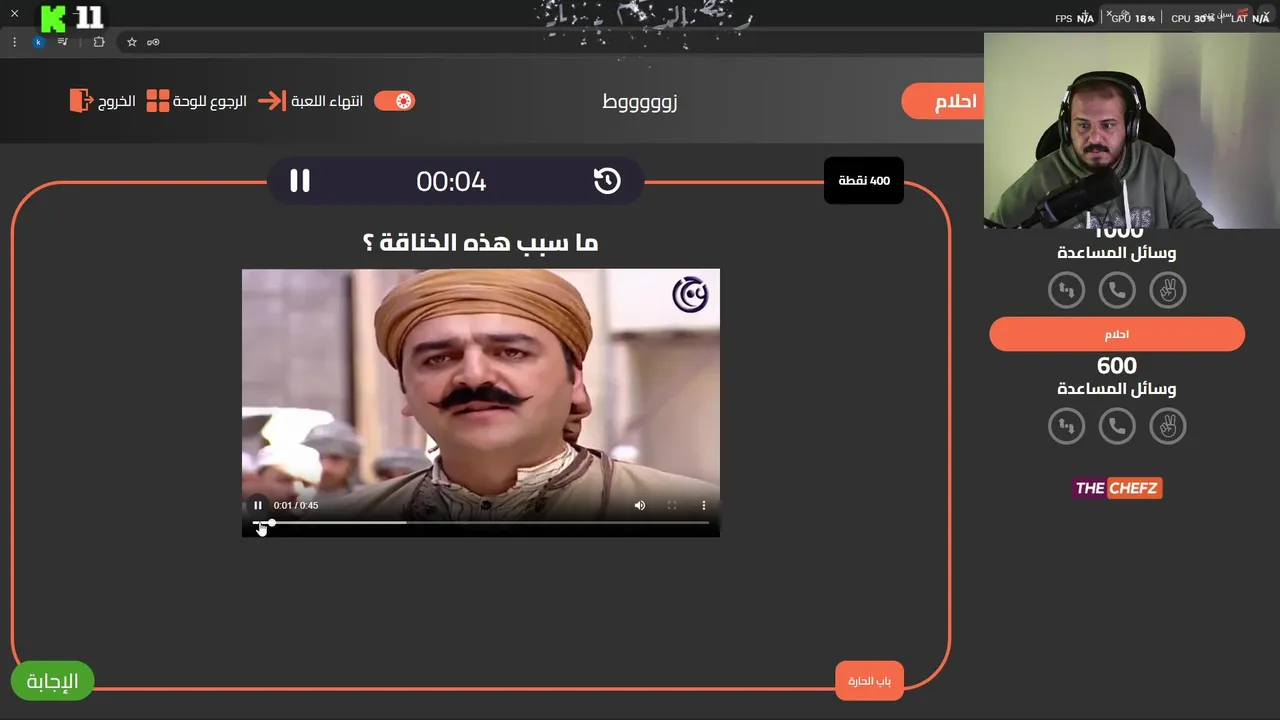The width and height of the screenshot is (1280, 720).
Task: Seek along the video progress bar
Action: point(481,522)
